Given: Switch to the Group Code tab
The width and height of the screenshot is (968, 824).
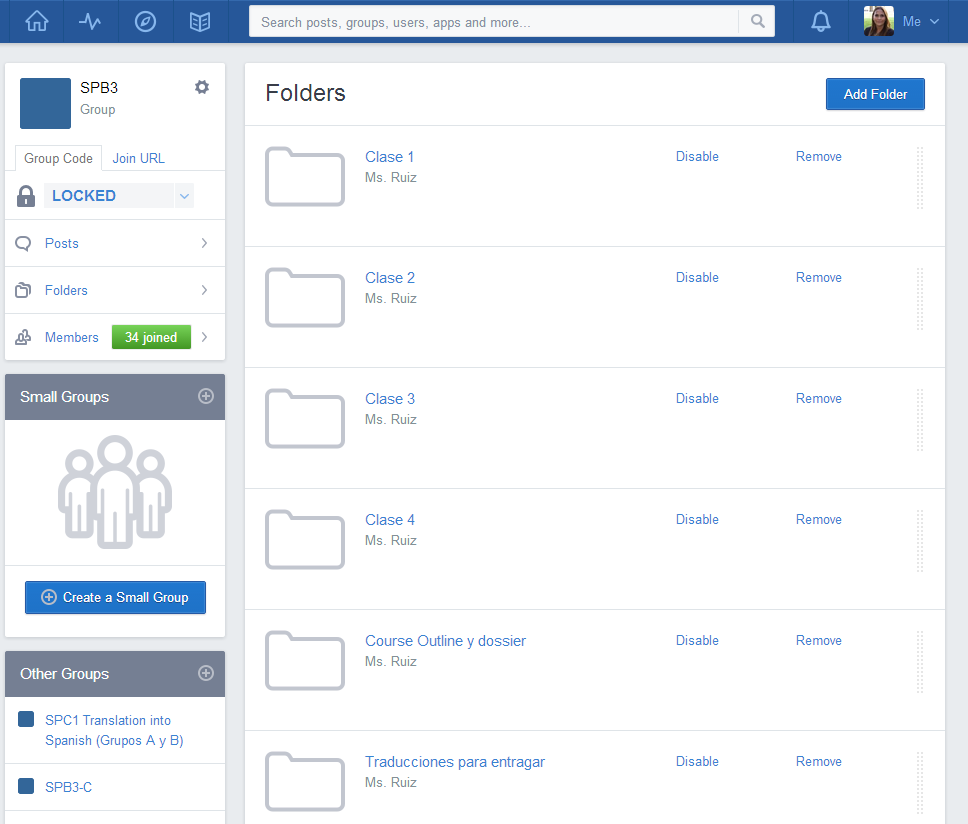Looking at the screenshot, I should [59, 158].
